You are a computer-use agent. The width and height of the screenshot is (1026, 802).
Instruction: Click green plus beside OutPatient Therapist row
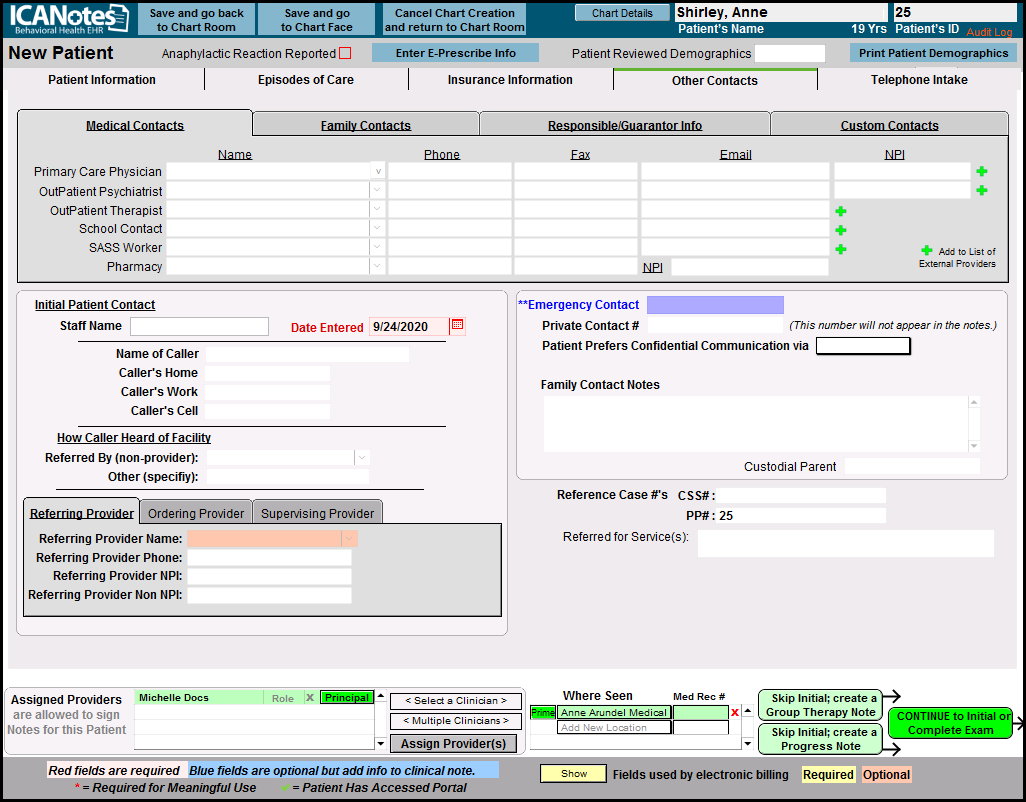tap(841, 211)
